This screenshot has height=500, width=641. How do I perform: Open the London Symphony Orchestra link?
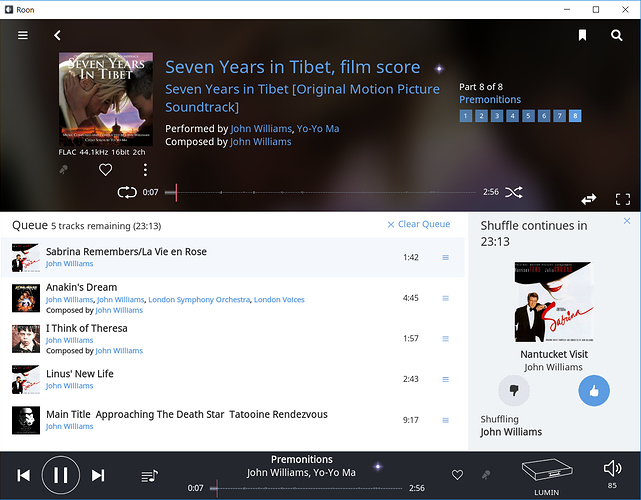click(199, 300)
